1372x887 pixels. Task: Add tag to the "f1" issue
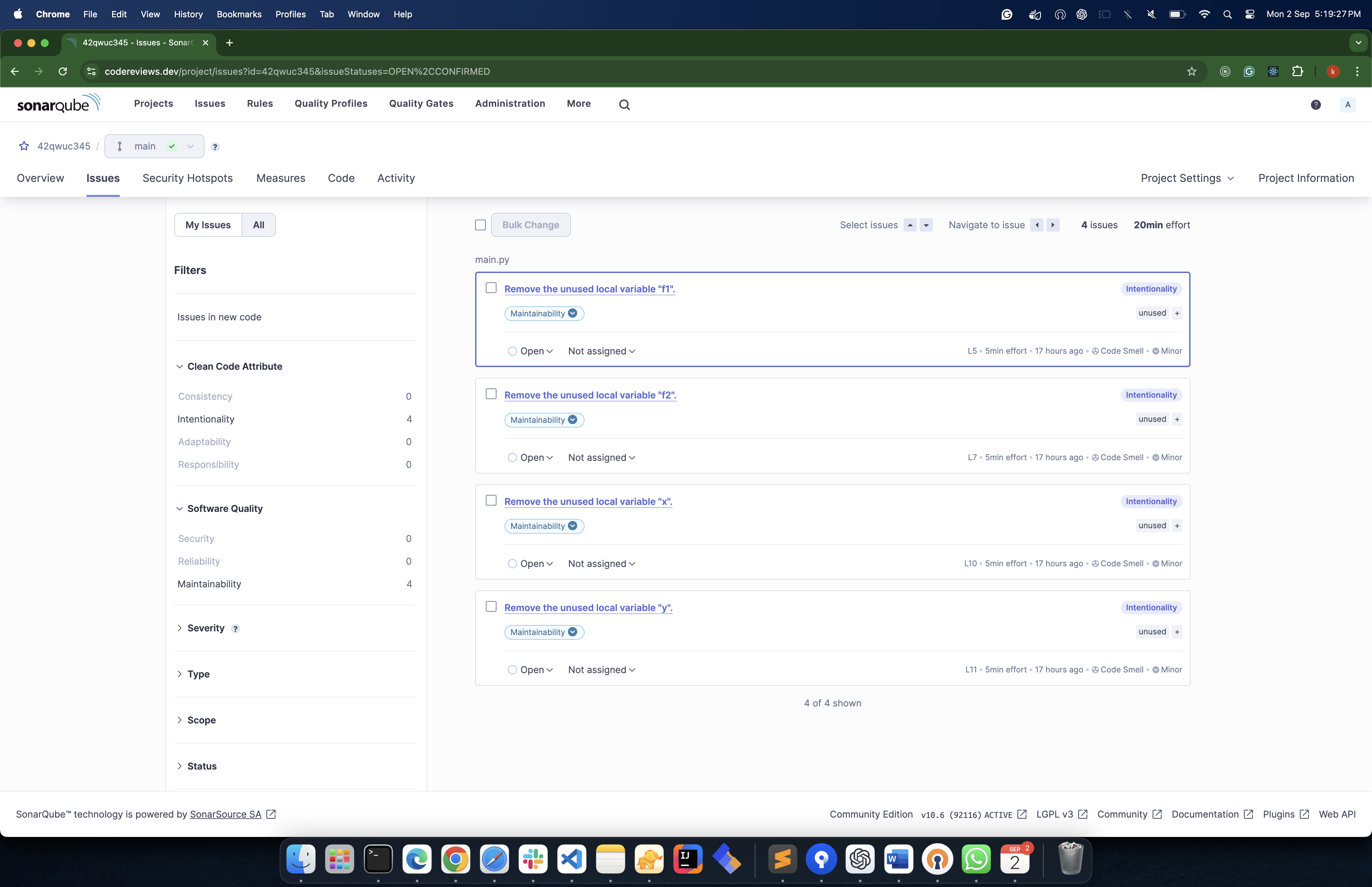[1177, 313]
